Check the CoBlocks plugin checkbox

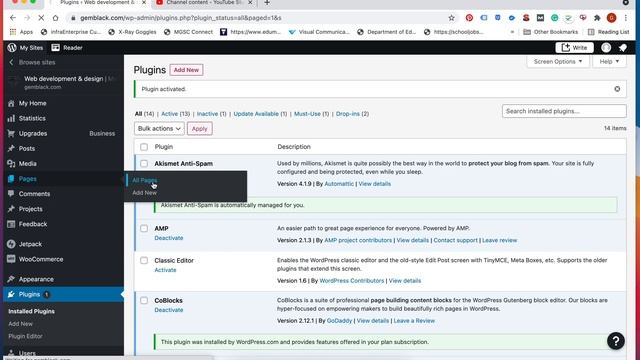pos(144,300)
